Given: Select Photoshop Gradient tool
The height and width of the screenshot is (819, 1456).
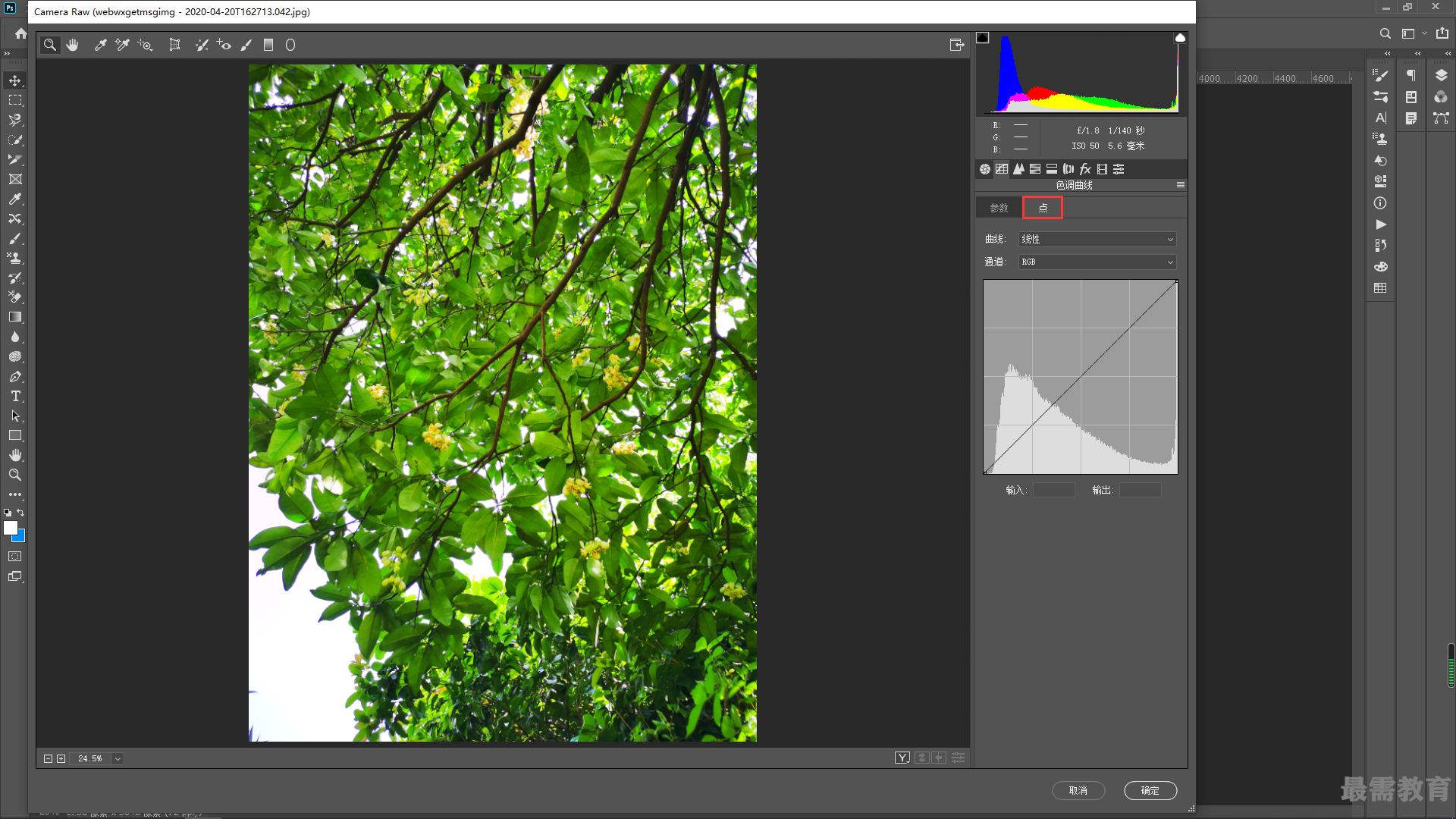Looking at the screenshot, I should point(15,317).
